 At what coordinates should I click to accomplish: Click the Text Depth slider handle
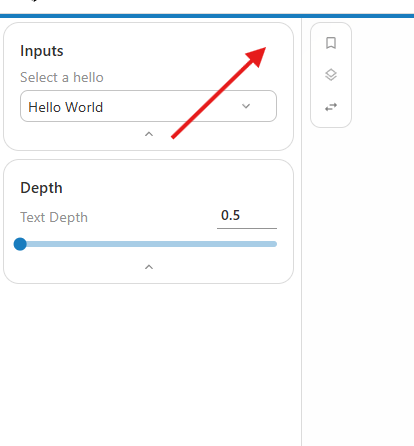click(x=20, y=244)
